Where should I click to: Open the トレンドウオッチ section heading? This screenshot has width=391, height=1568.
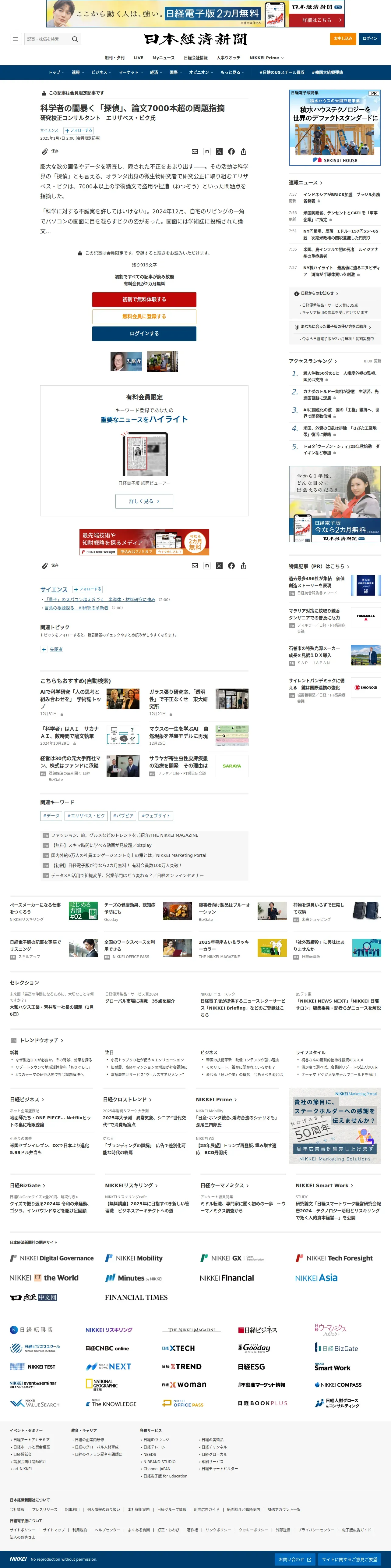(41, 1040)
